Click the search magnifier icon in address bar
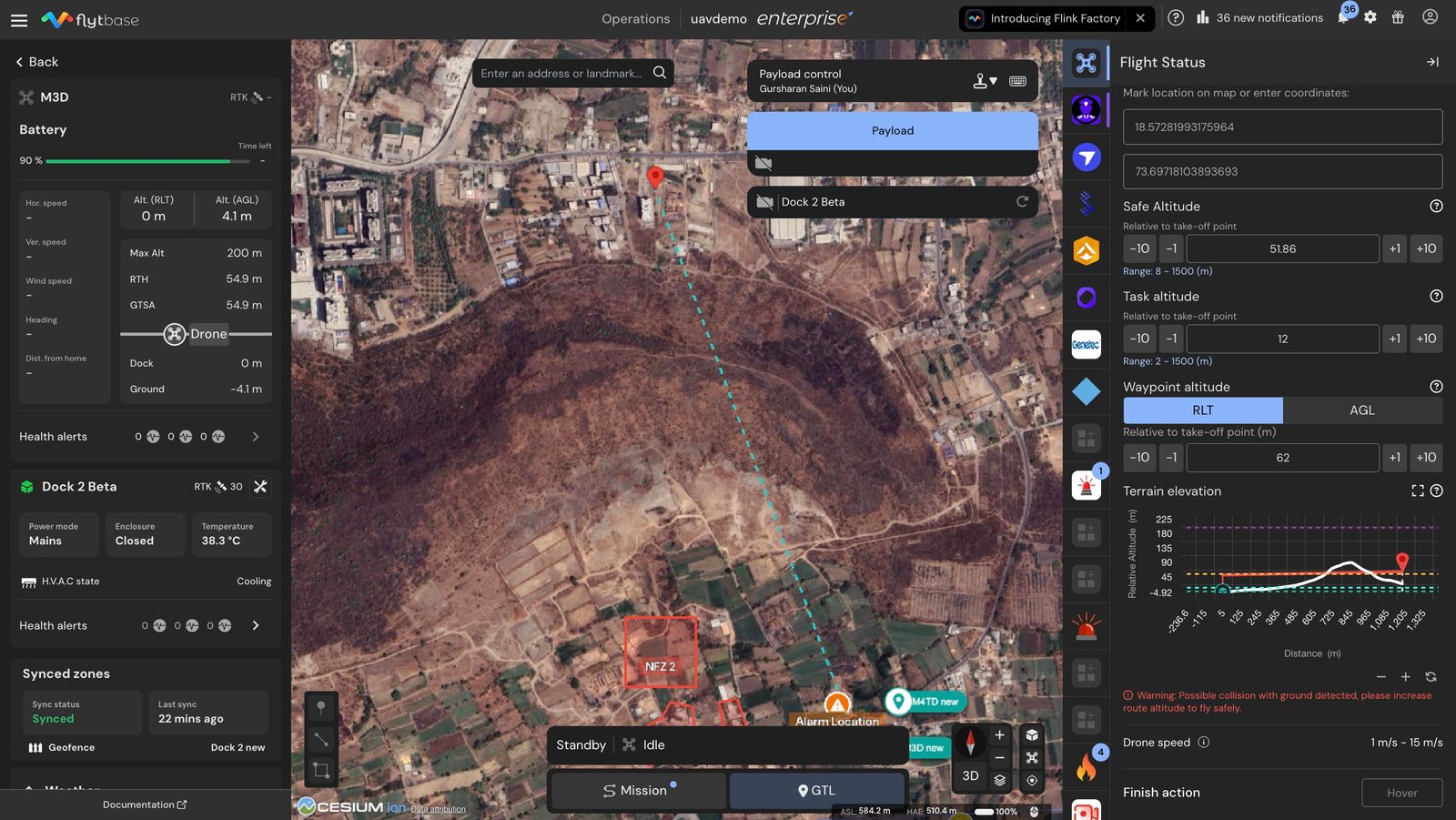1456x820 pixels. click(660, 73)
